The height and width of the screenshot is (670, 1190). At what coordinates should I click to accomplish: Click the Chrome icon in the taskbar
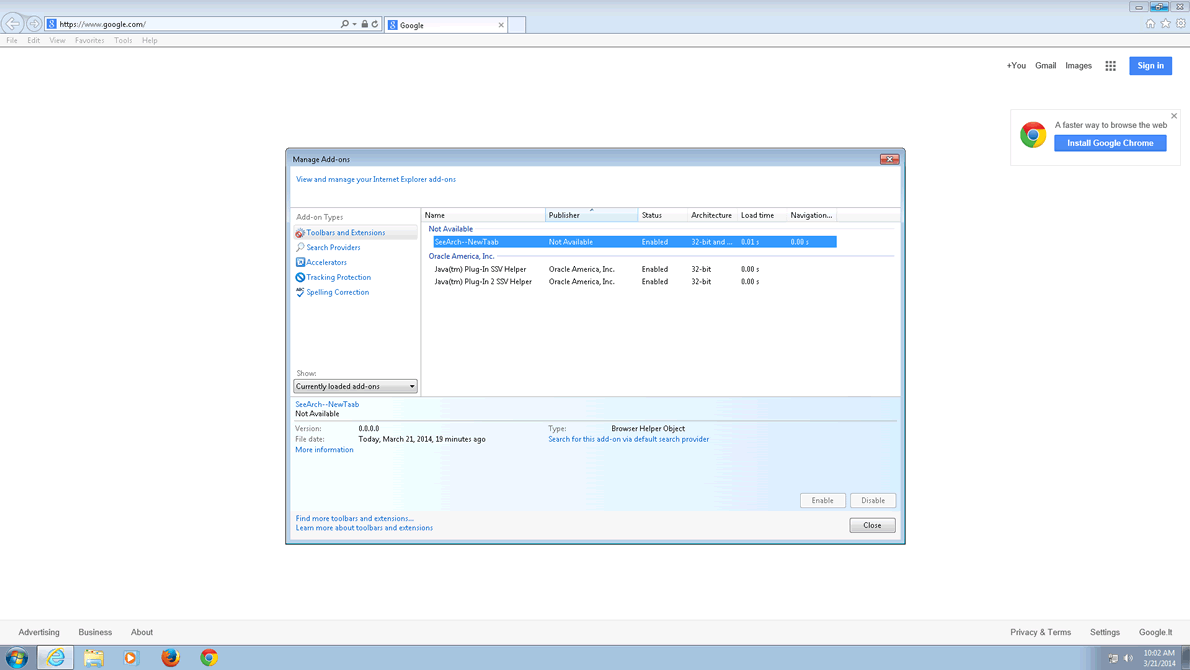(209, 657)
